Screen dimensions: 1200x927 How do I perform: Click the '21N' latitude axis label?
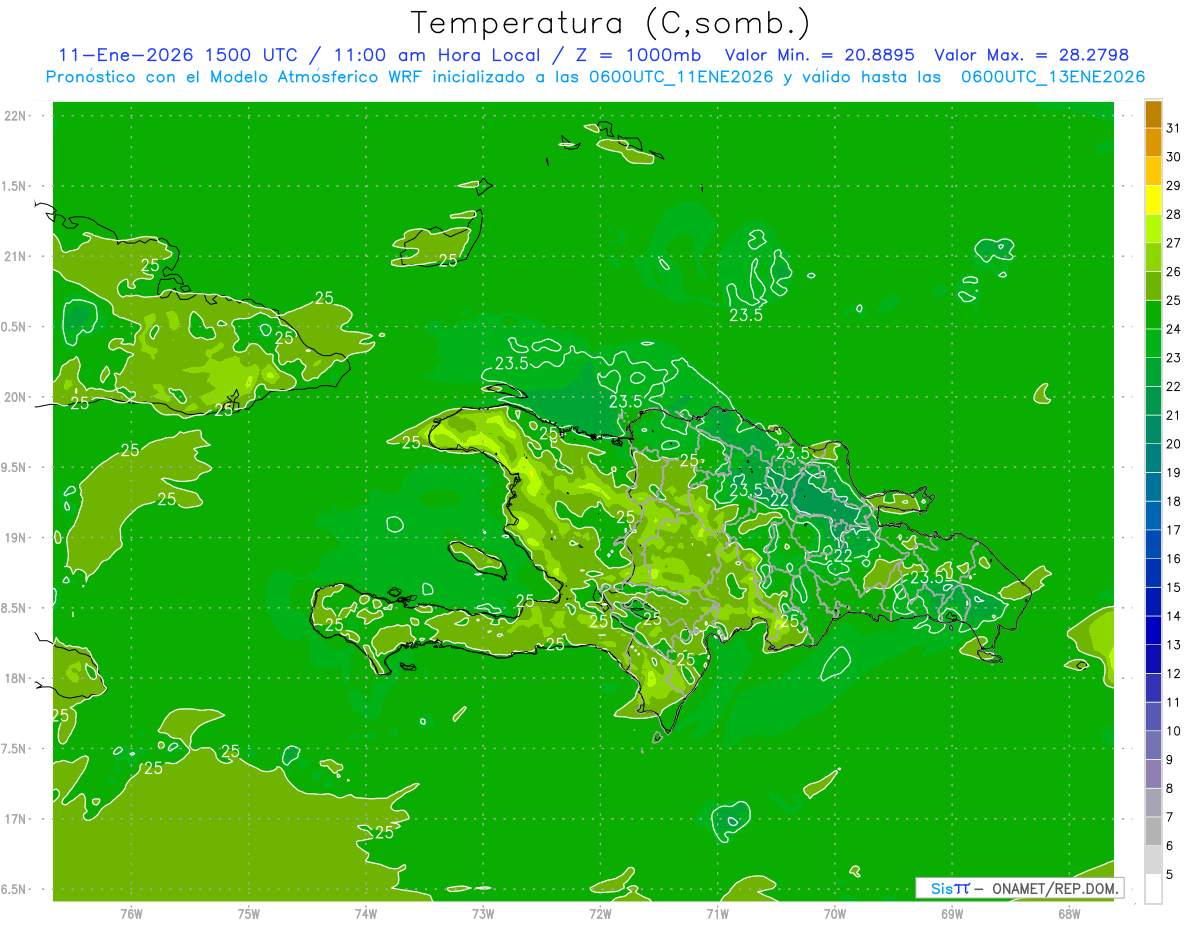point(16,256)
